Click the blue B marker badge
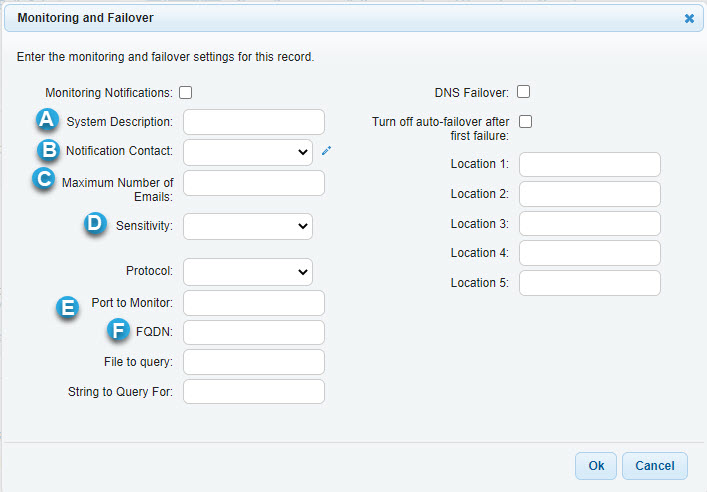 click(x=48, y=150)
